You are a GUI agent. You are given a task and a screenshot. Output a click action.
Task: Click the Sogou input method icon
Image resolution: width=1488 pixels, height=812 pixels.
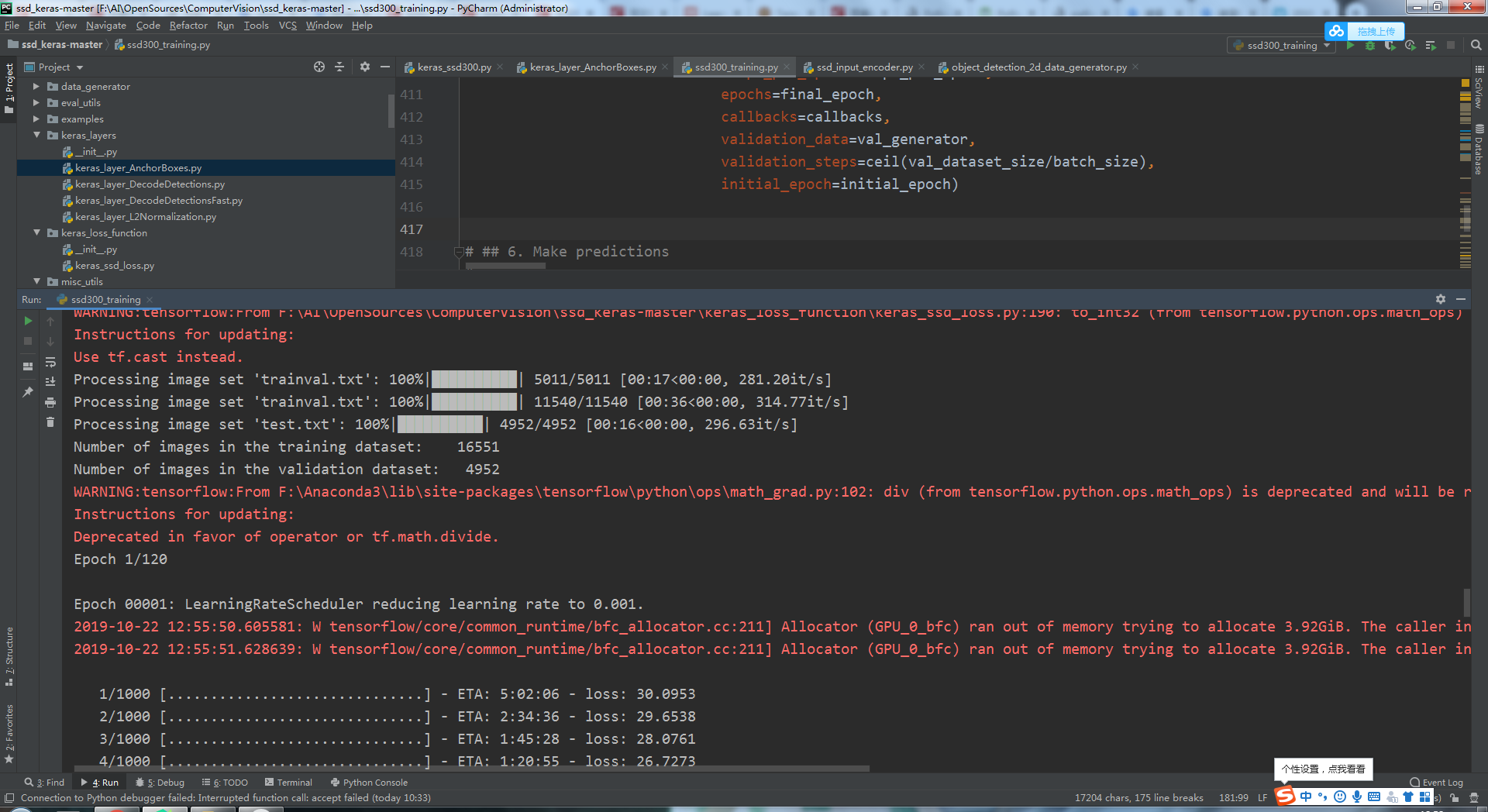[1285, 797]
